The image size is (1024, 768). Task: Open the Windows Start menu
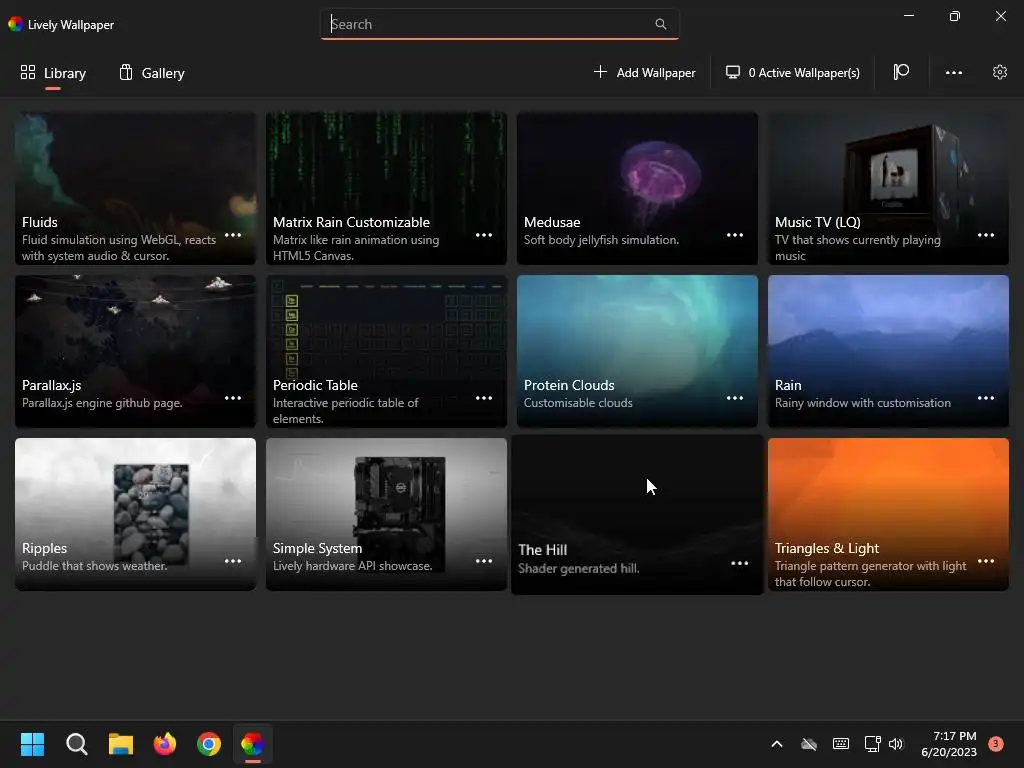coord(32,744)
